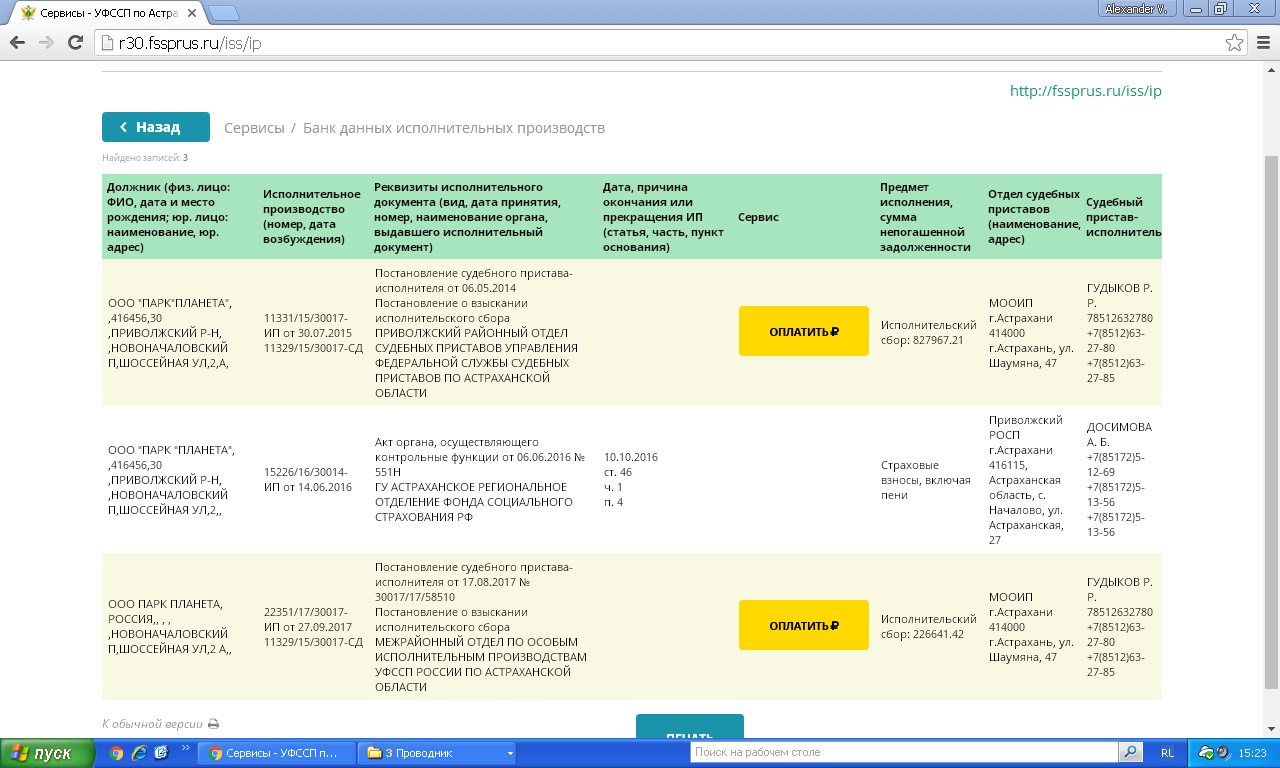Click the "Судебный пристав-исполнитель" column header
The image size is (1280, 768).
(1124, 216)
